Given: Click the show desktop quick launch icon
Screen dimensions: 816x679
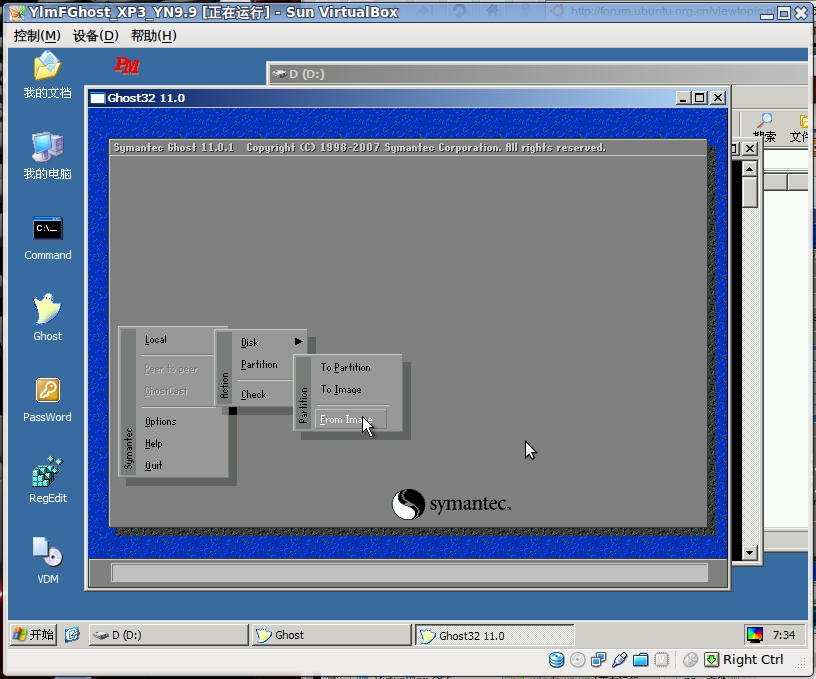Looking at the screenshot, I should pos(72,634).
